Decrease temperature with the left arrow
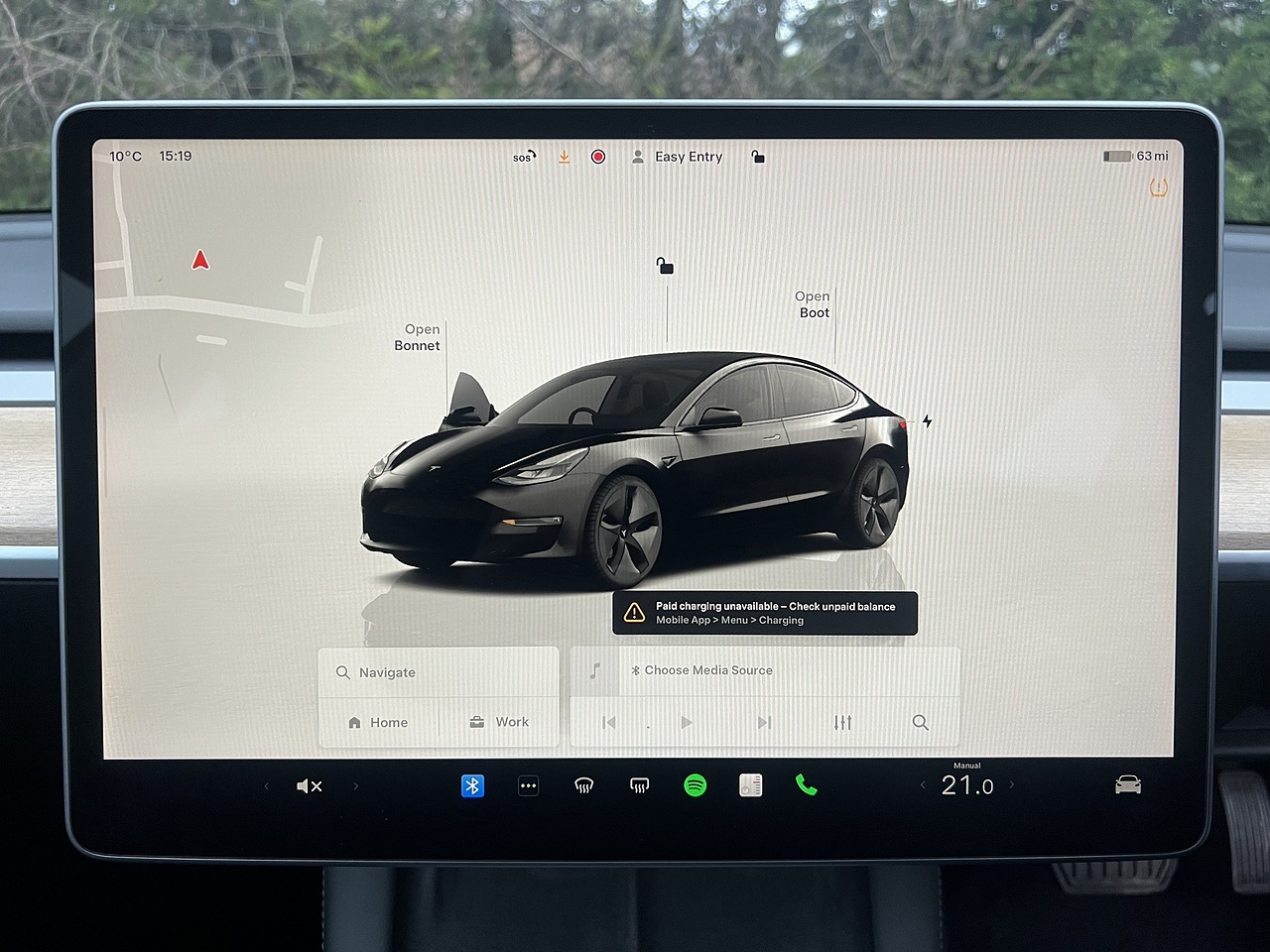Image resolution: width=1270 pixels, height=952 pixels. click(x=923, y=785)
